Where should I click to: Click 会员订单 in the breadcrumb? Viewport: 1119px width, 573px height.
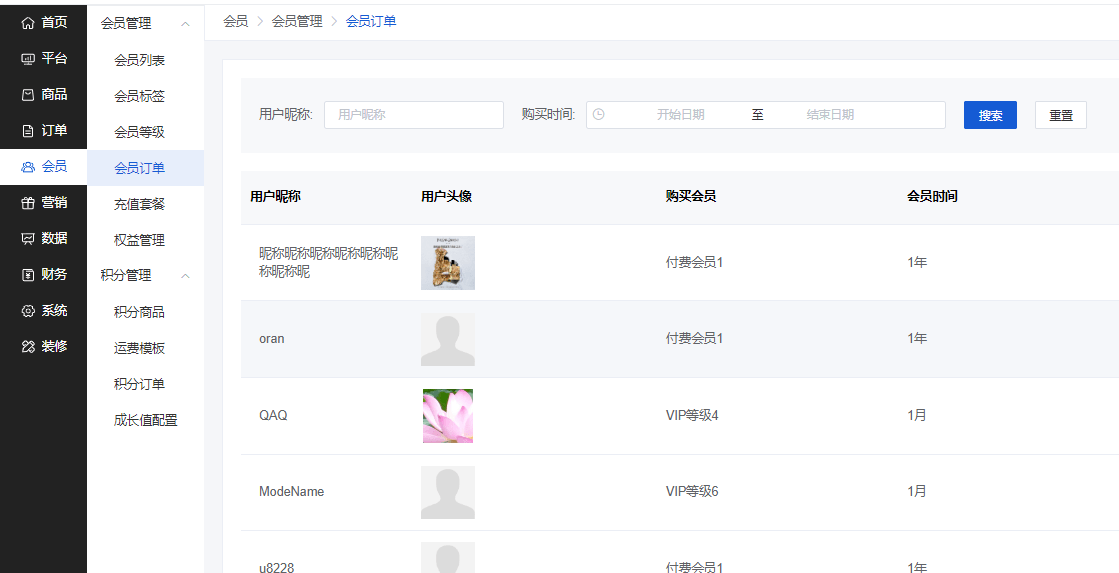click(371, 22)
